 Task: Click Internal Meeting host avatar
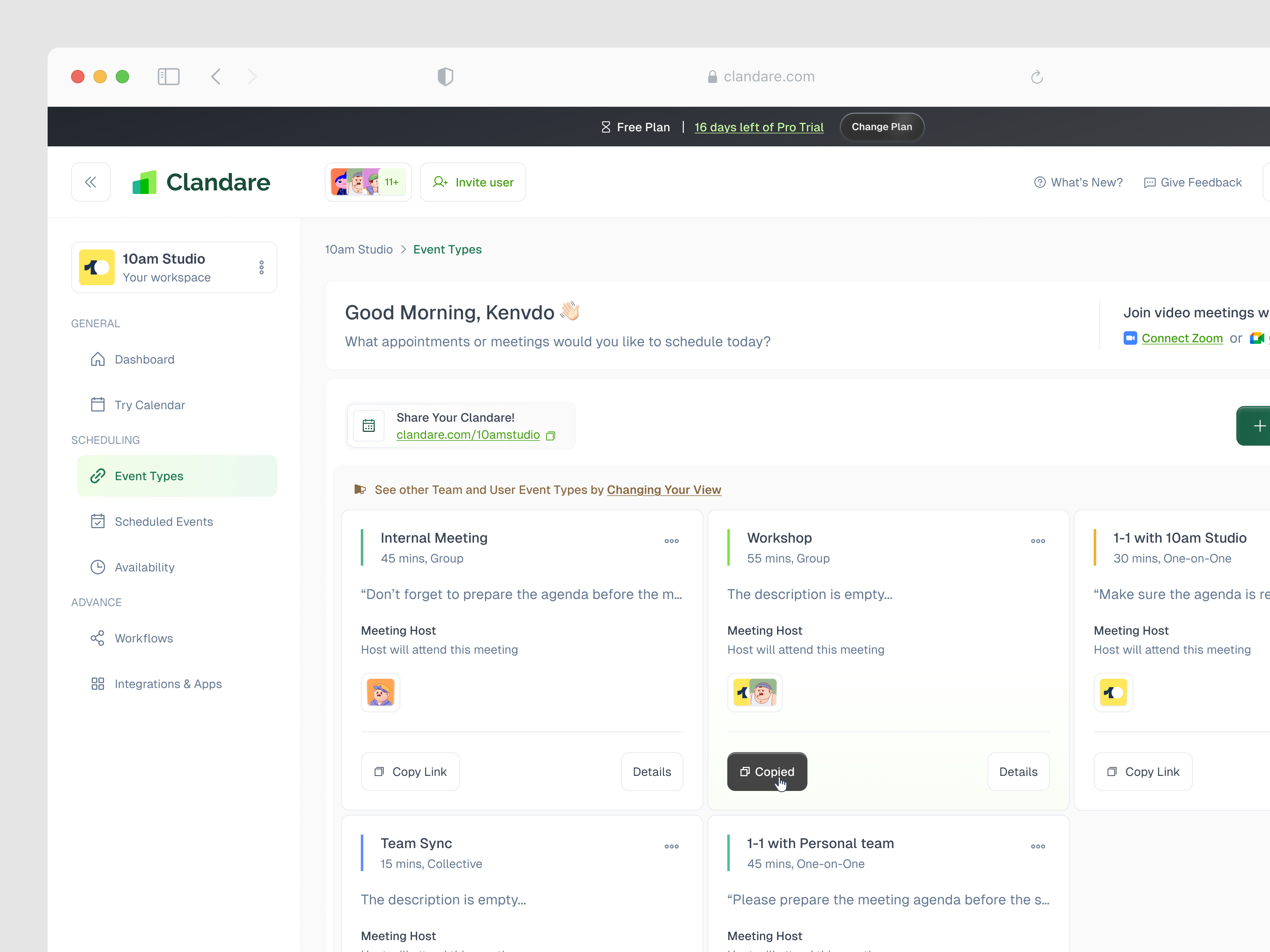tap(381, 693)
